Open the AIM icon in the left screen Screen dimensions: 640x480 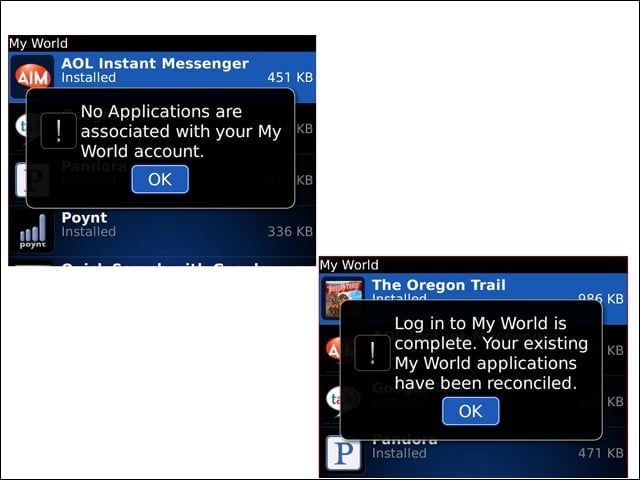[32, 77]
